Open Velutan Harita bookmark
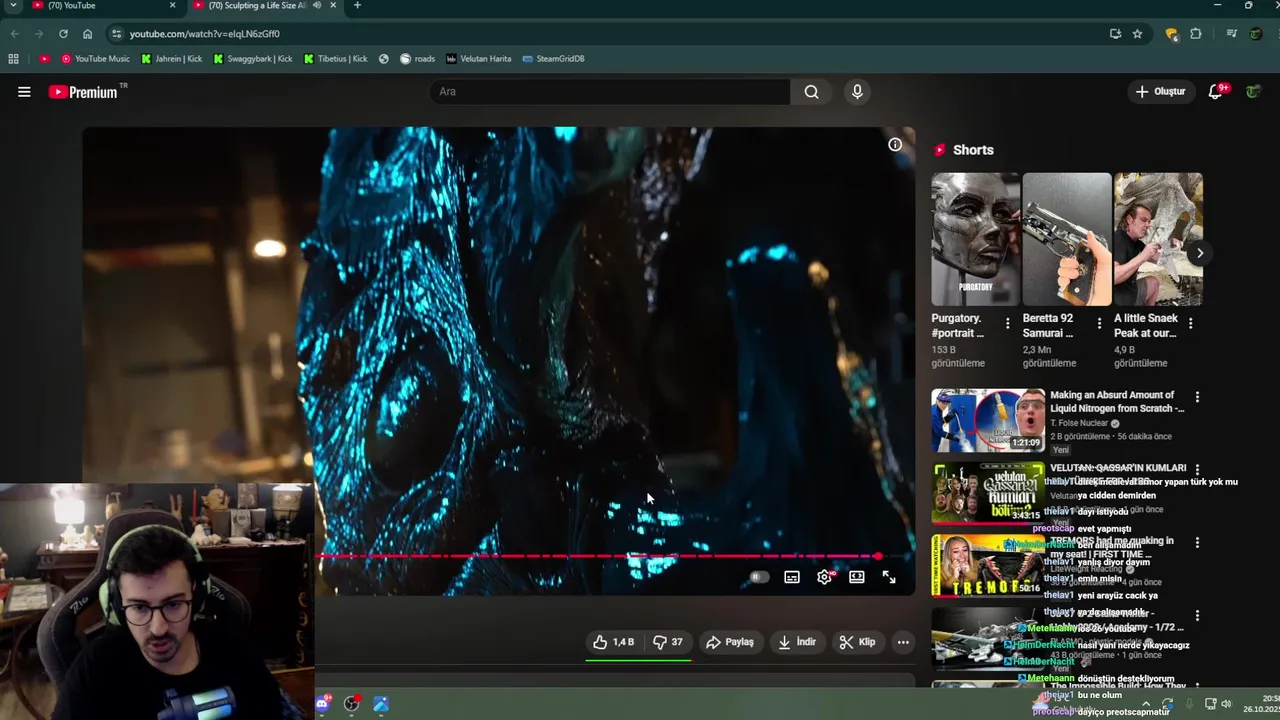Viewport: 1280px width, 720px height. coord(479,59)
